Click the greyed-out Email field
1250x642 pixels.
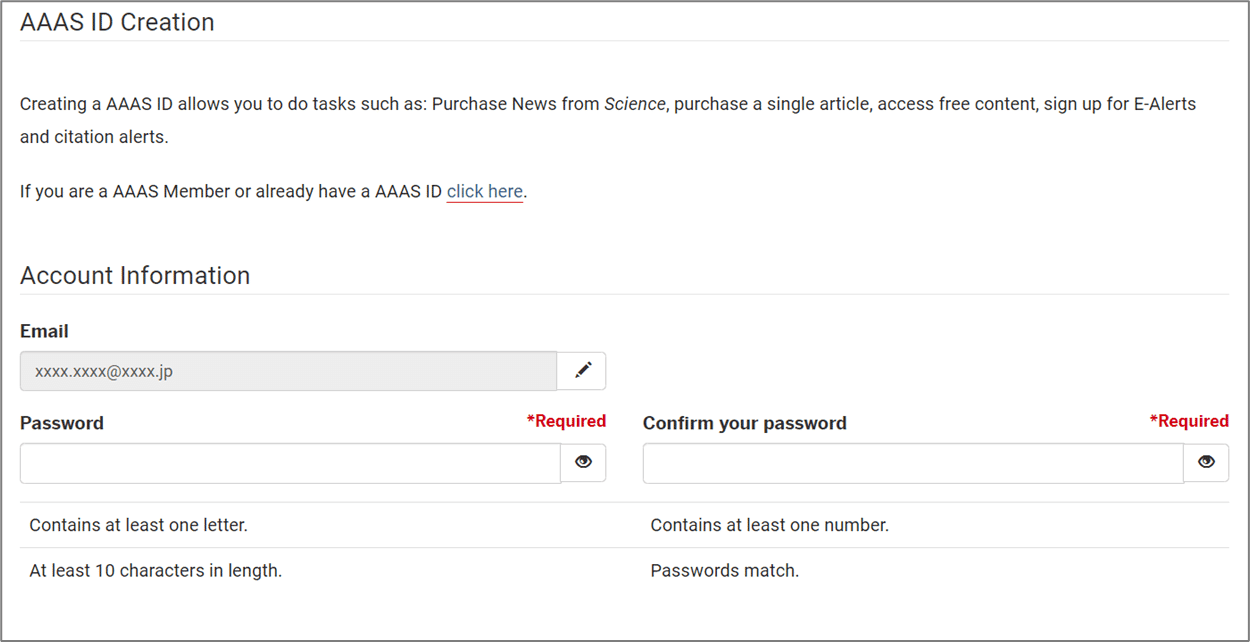tap(288, 371)
